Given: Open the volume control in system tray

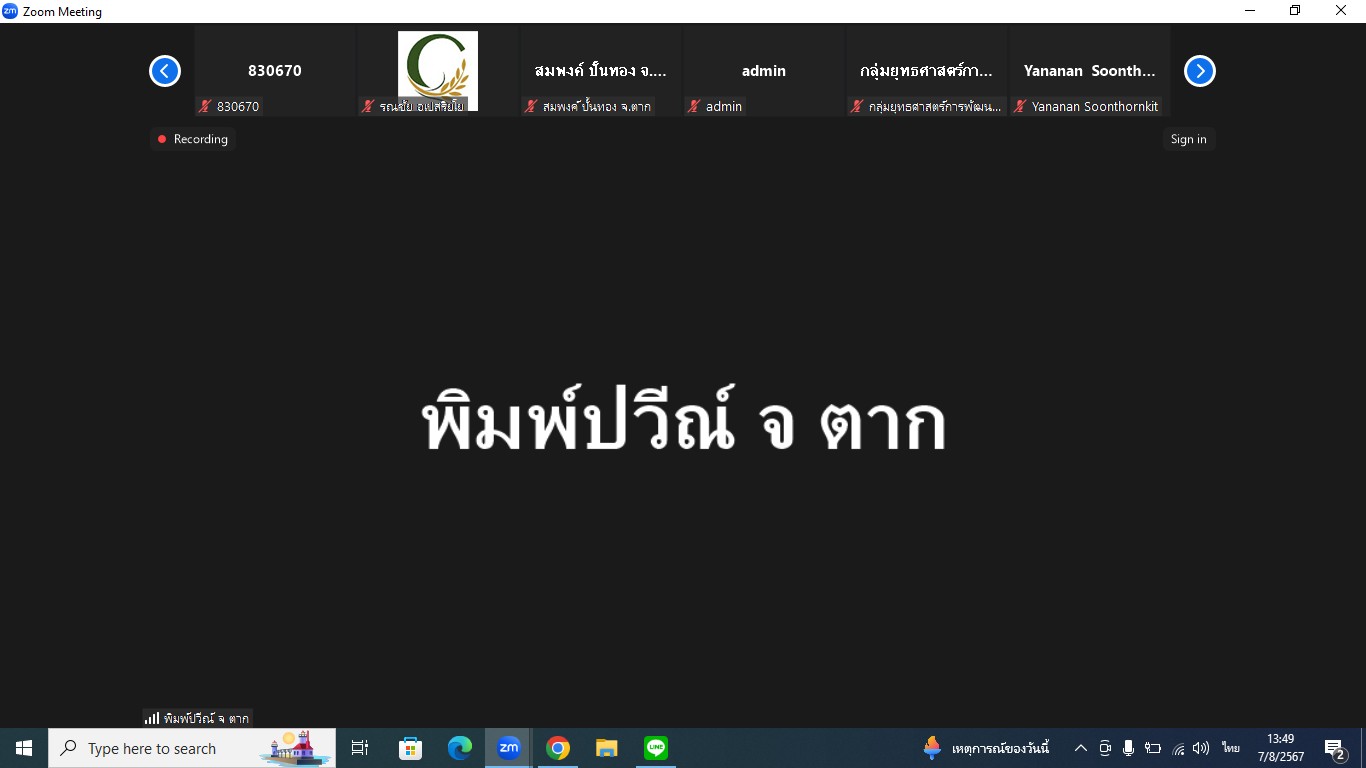Looking at the screenshot, I should [x=1201, y=748].
